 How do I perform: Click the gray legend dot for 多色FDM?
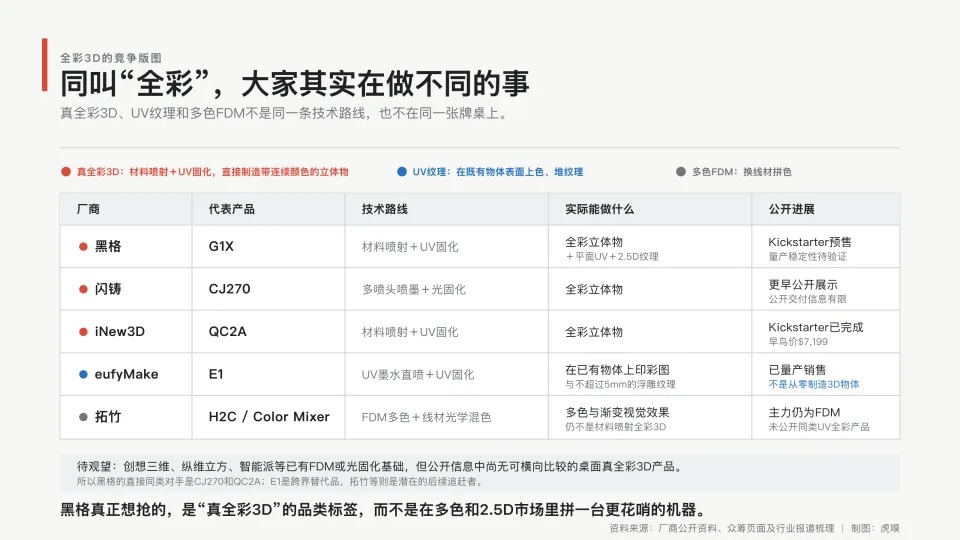point(681,171)
